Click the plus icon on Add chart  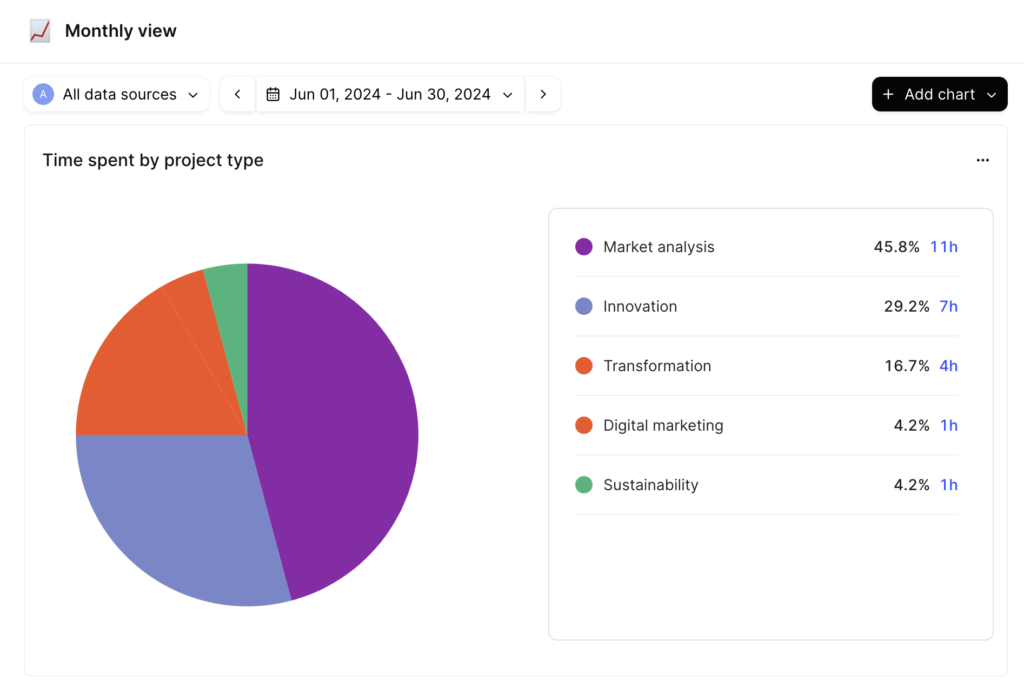[890, 93]
